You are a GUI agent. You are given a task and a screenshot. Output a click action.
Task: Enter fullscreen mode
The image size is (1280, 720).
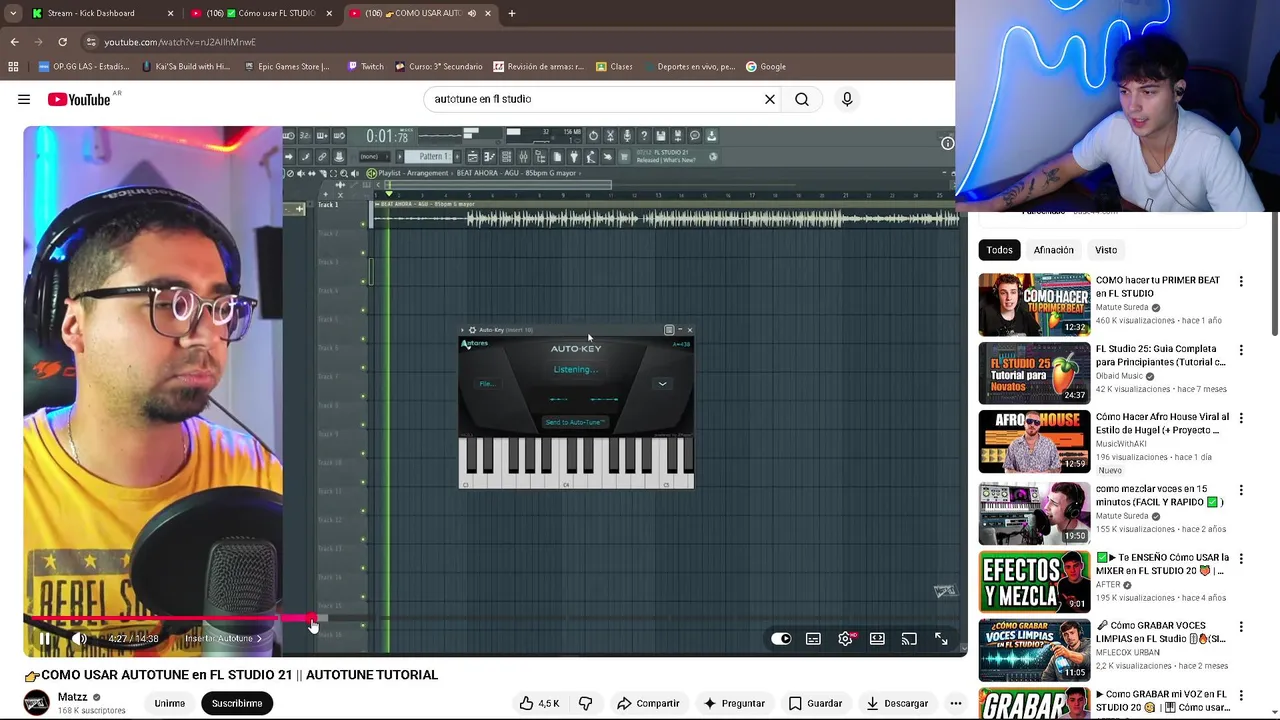pos(941,639)
